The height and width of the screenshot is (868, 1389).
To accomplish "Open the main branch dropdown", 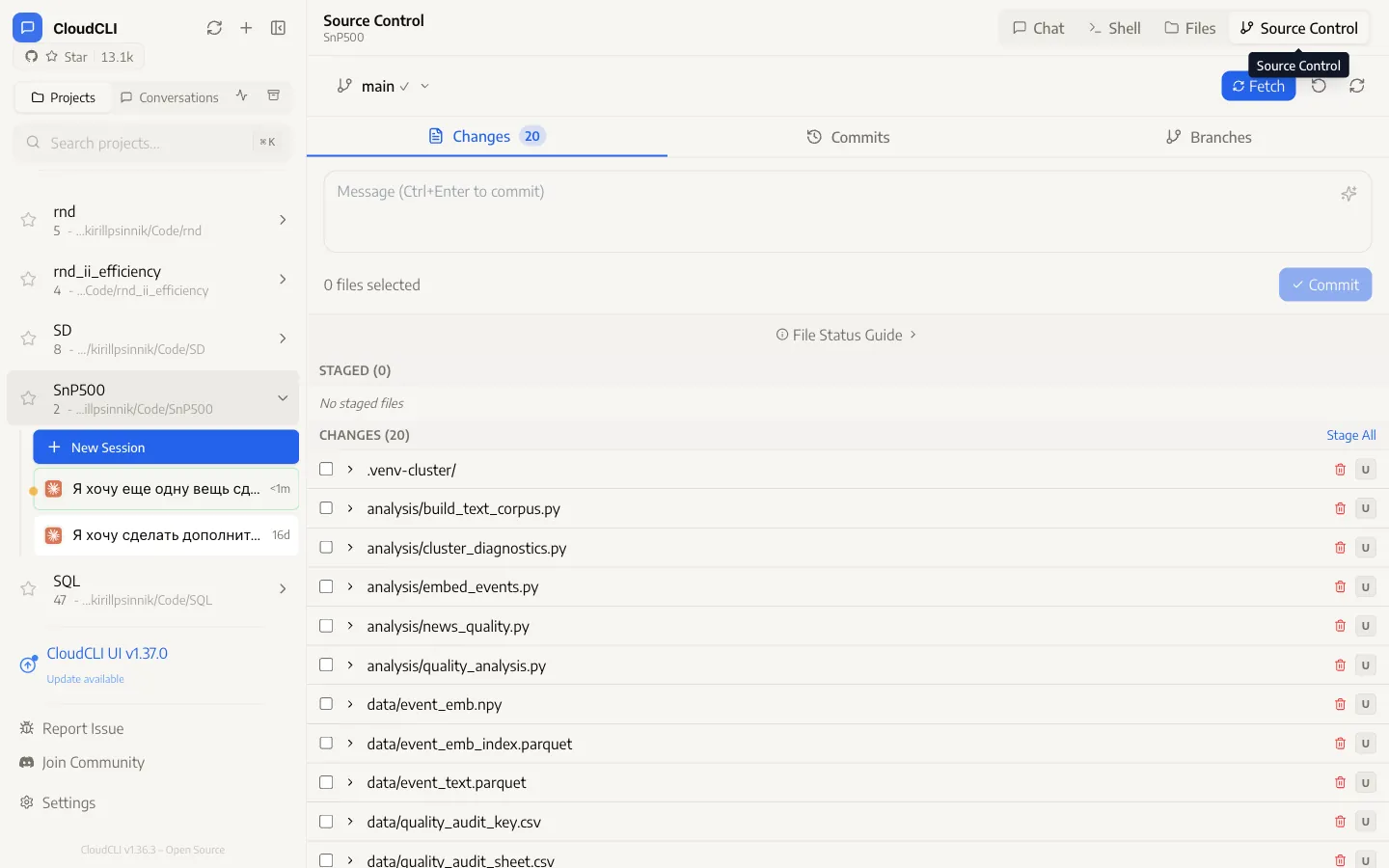I will (x=383, y=86).
